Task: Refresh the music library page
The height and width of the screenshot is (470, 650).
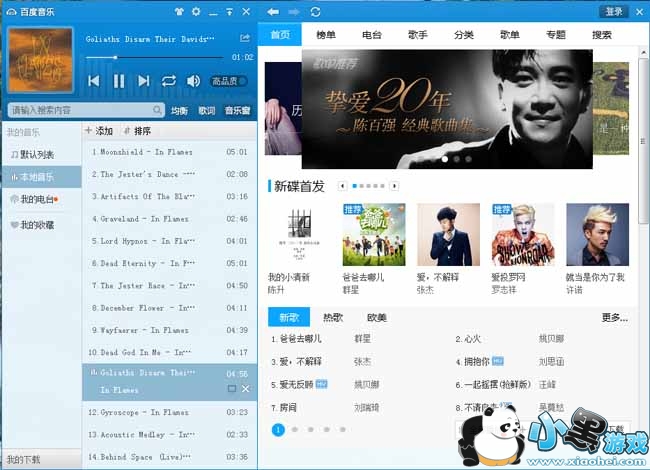Action: click(315, 12)
